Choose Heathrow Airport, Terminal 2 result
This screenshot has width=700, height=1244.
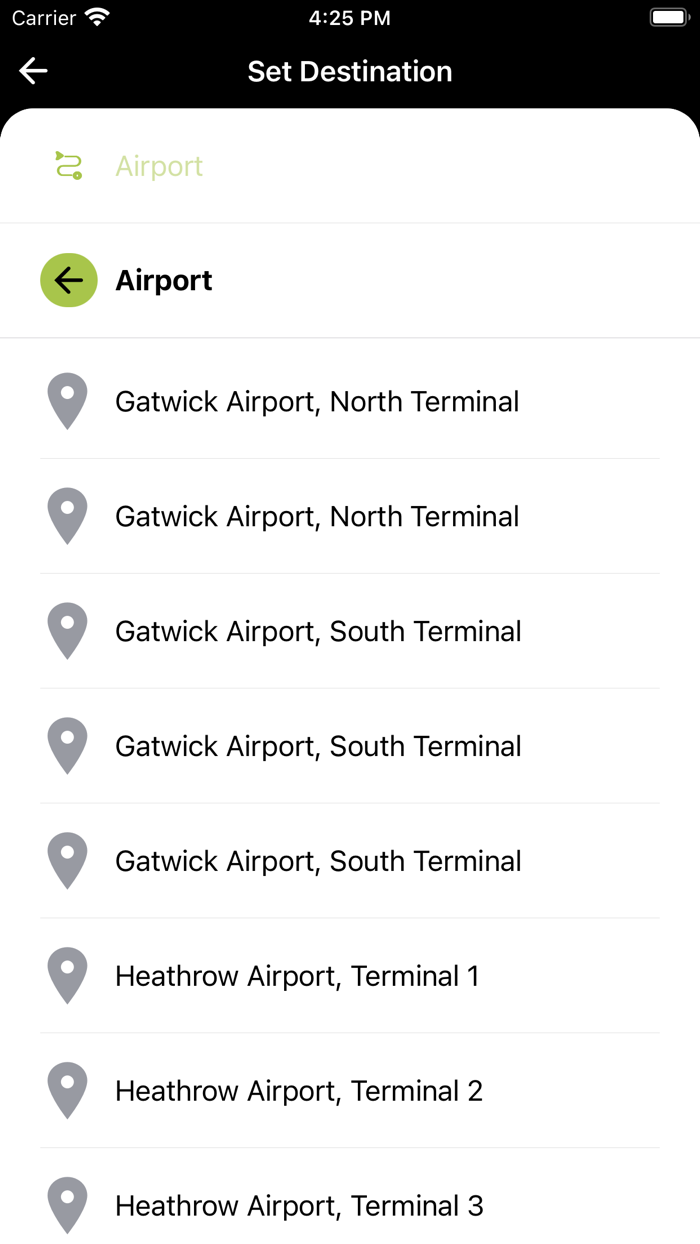[x=299, y=1090]
